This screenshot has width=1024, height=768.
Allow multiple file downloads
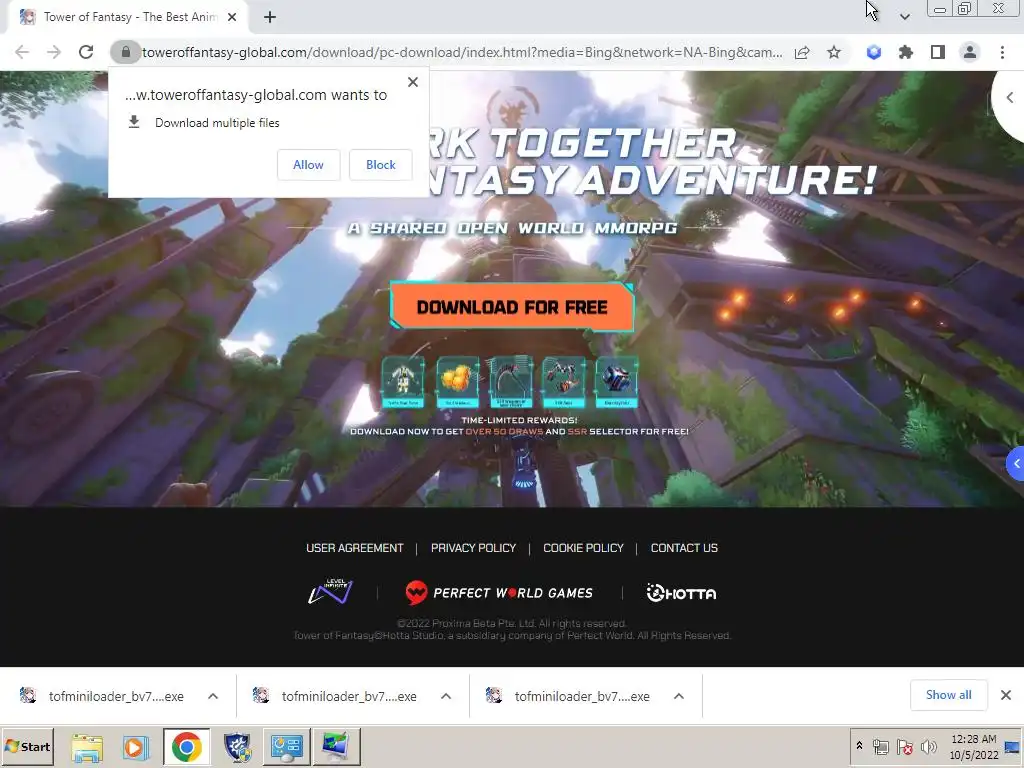click(308, 165)
